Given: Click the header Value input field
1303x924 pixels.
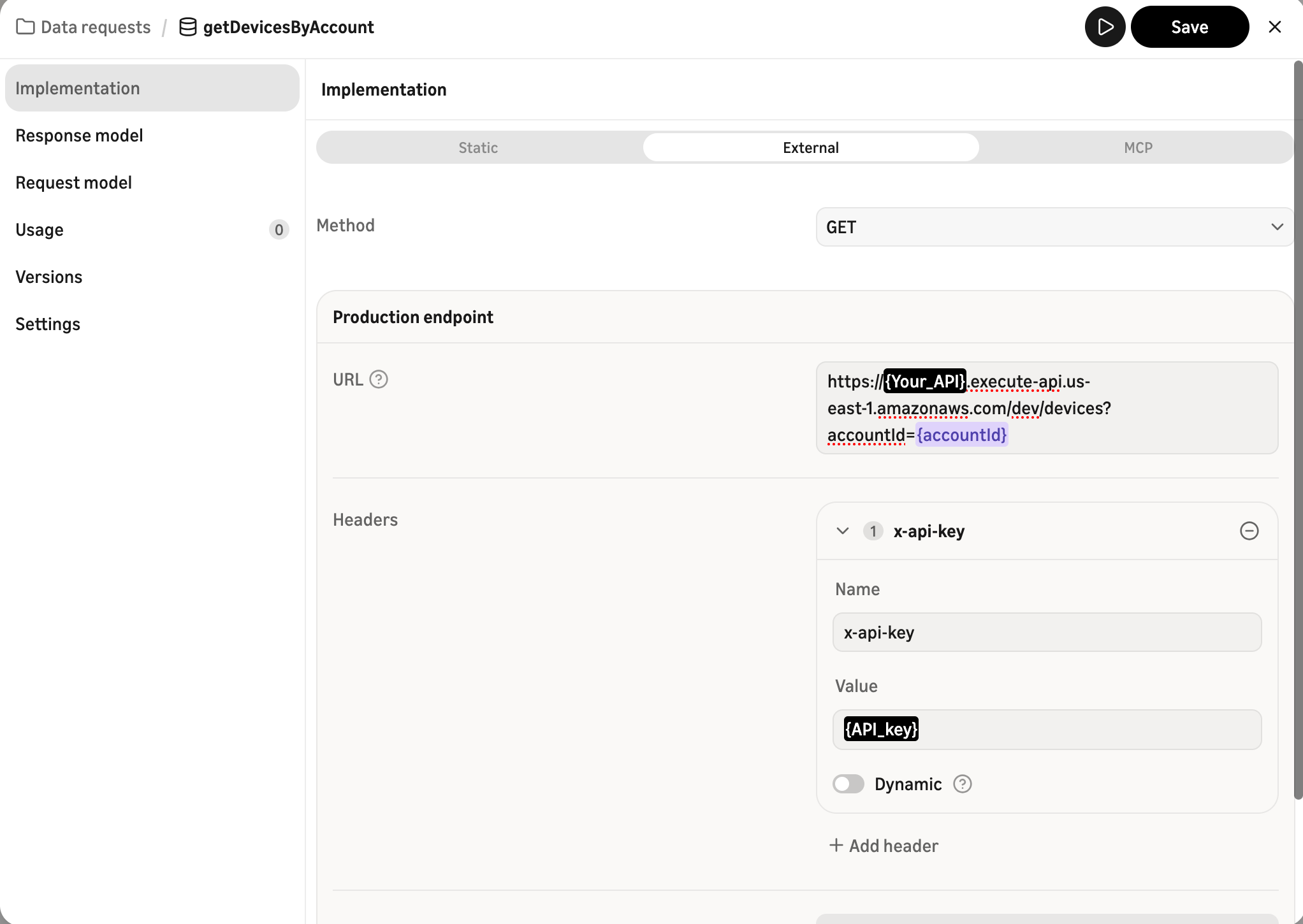Looking at the screenshot, I should coord(1047,729).
